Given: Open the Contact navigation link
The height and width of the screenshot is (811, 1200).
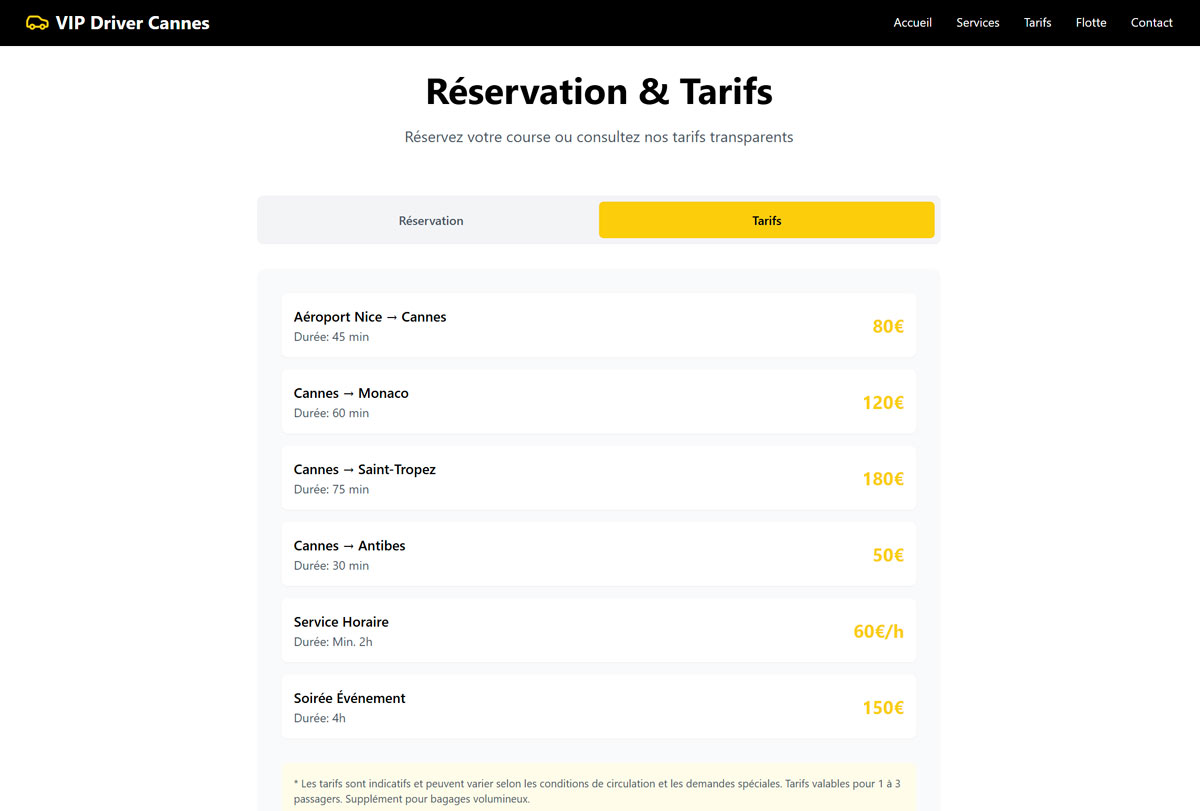Looking at the screenshot, I should coord(1151,23).
